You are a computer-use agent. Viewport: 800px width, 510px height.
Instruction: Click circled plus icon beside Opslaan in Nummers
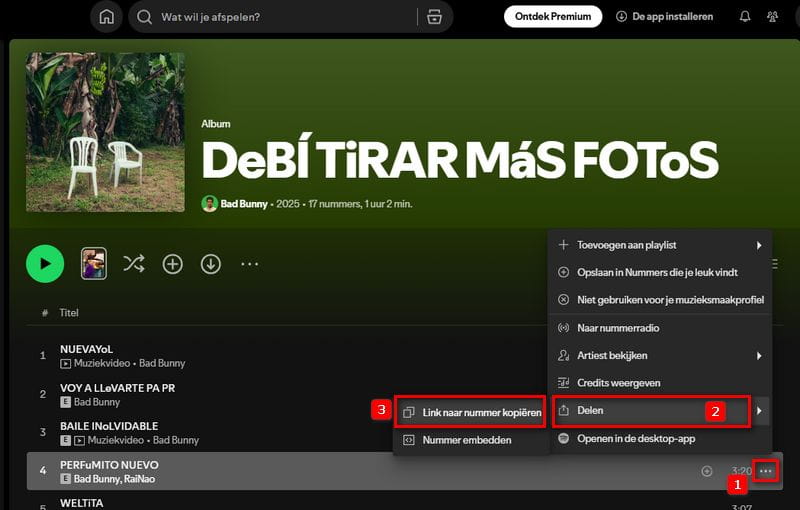pyautogui.click(x=563, y=272)
